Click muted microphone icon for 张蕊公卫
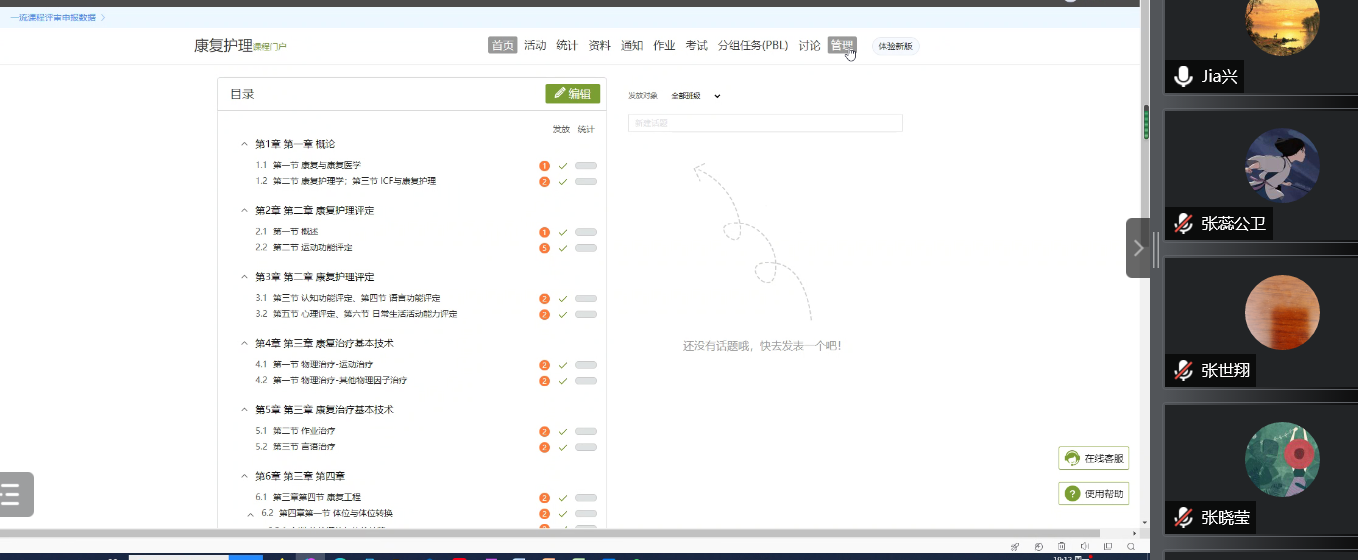The height and width of the screenshot is (560, 1358). pos(1183,223)
